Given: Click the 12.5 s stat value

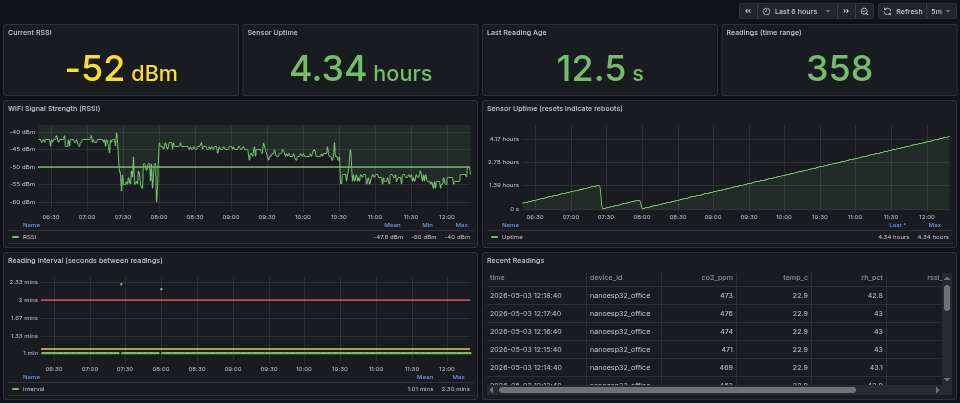Looking at the screenshot, I should coord(599,69).
